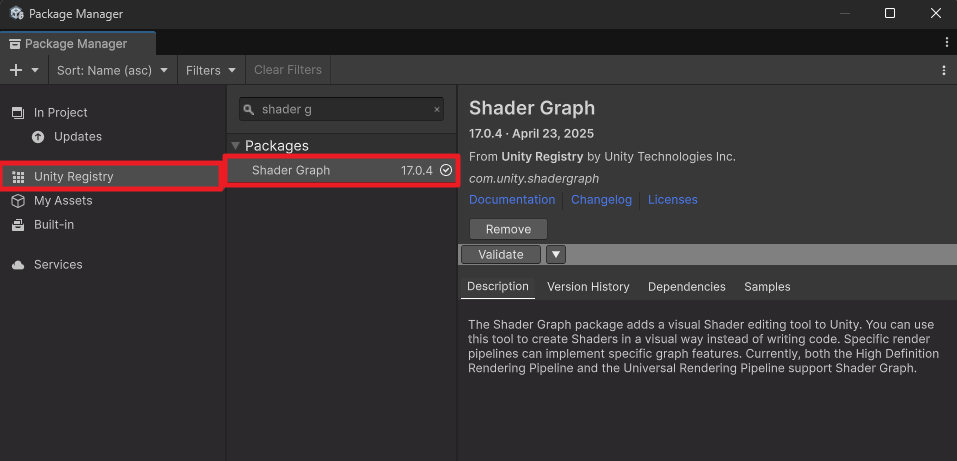Select My Assets in sidebar

pyautogui.click(x=63, y=200)
